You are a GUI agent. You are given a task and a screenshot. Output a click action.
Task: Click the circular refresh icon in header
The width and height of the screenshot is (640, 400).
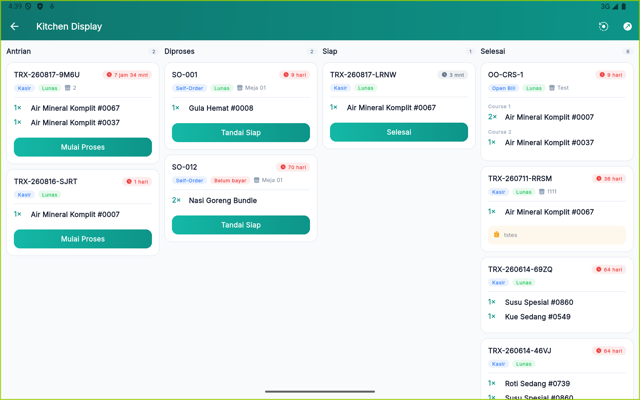603,27
